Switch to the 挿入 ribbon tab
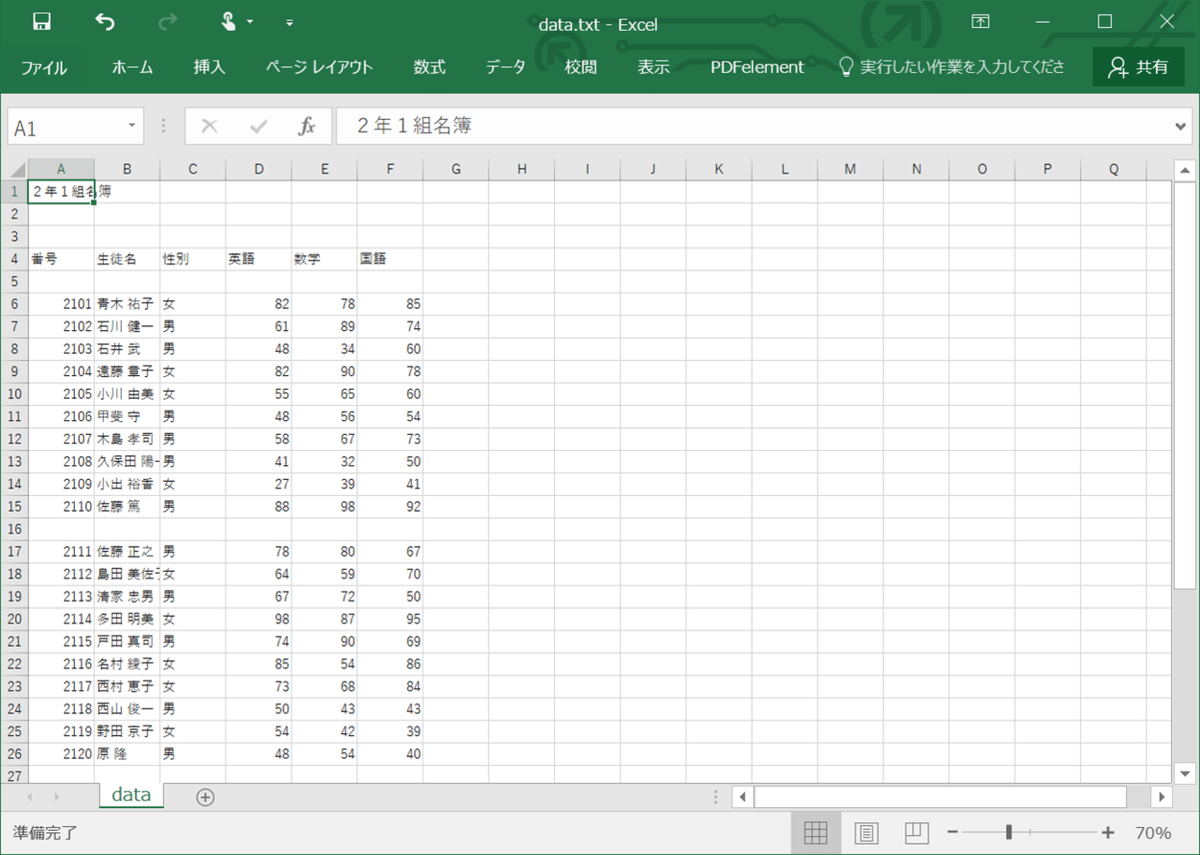This screenshot has height=855, width=1200. point(209,67)
